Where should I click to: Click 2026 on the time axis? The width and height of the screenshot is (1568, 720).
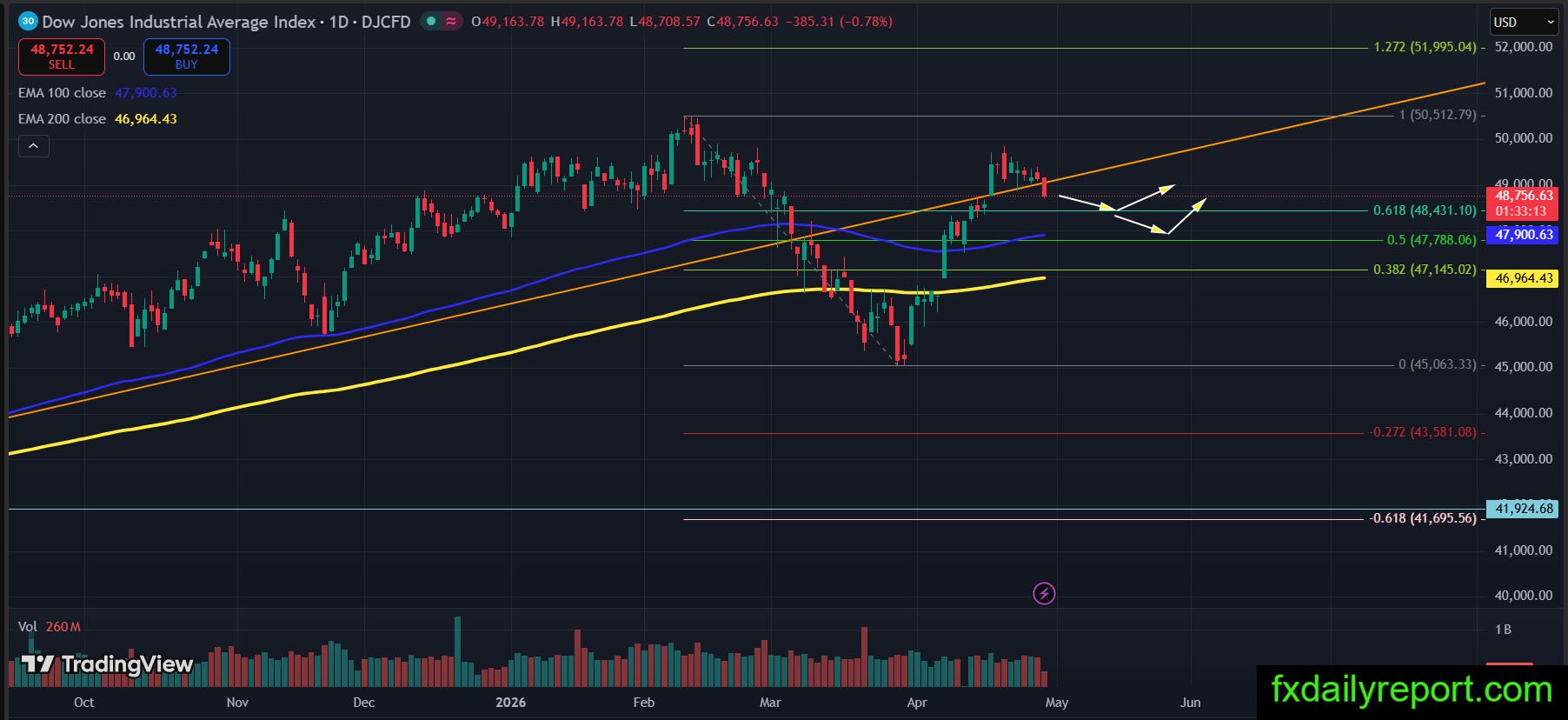pyautogui.click(x=511, y=702)
